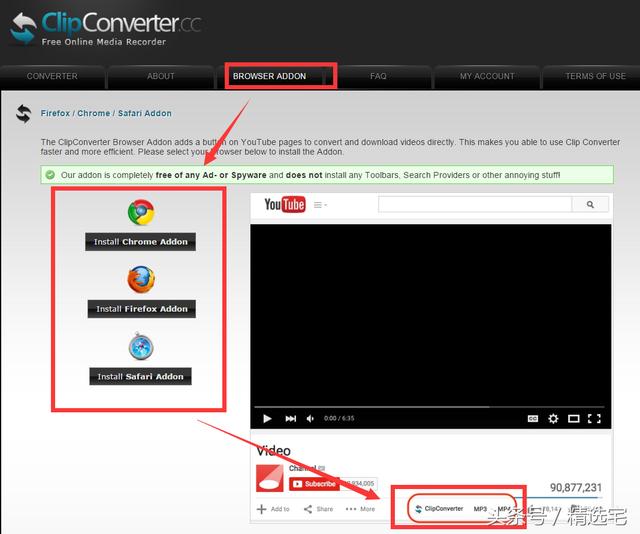Click YouTube search magnifier button

coord(590,204)
